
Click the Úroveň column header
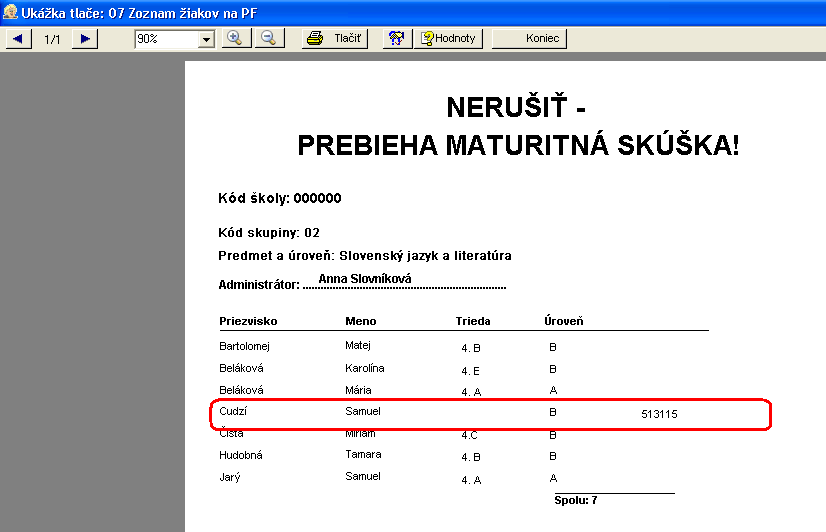pos(564,320)
